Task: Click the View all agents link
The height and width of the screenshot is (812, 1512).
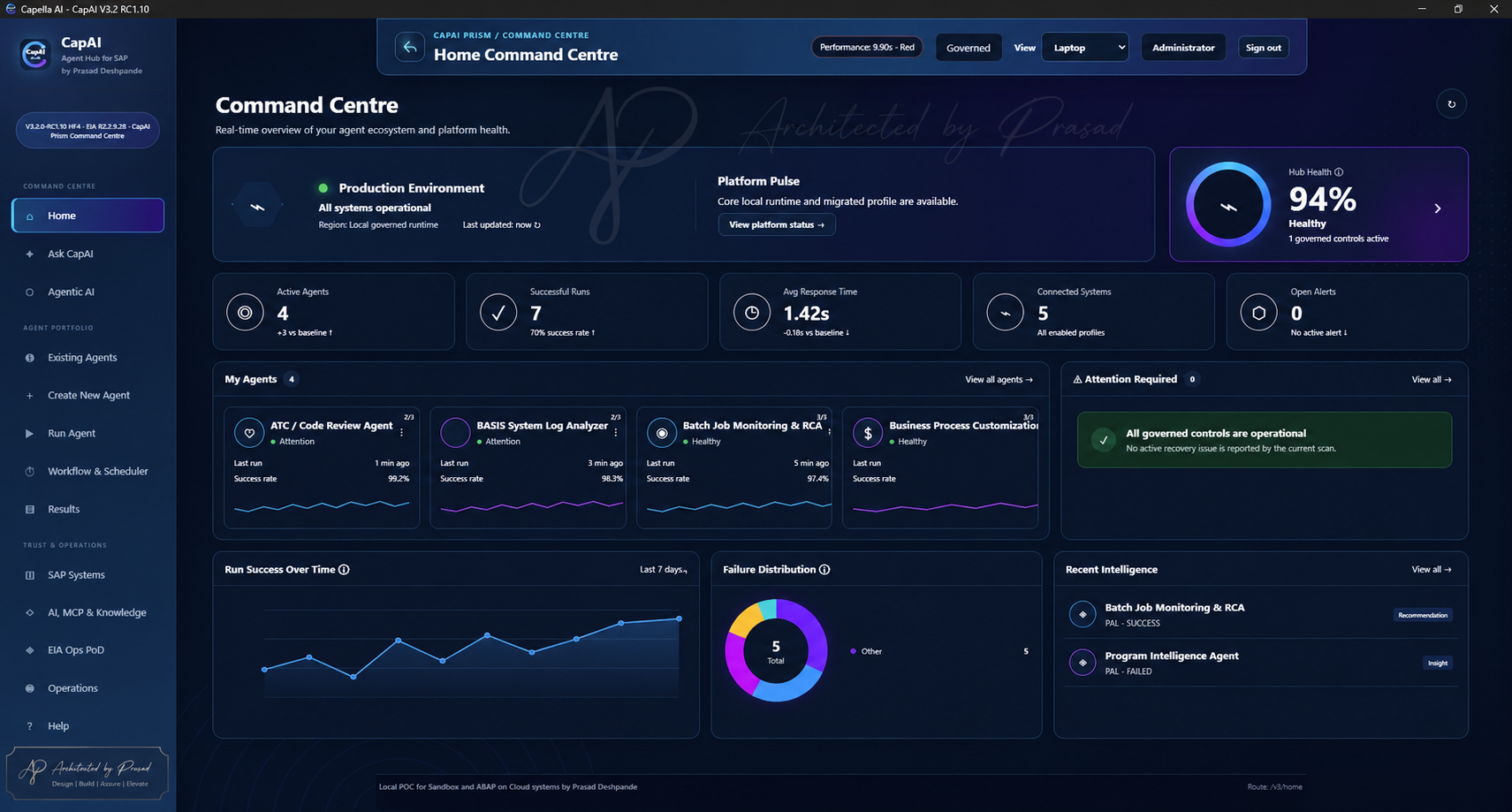Action: pos(999,380)
